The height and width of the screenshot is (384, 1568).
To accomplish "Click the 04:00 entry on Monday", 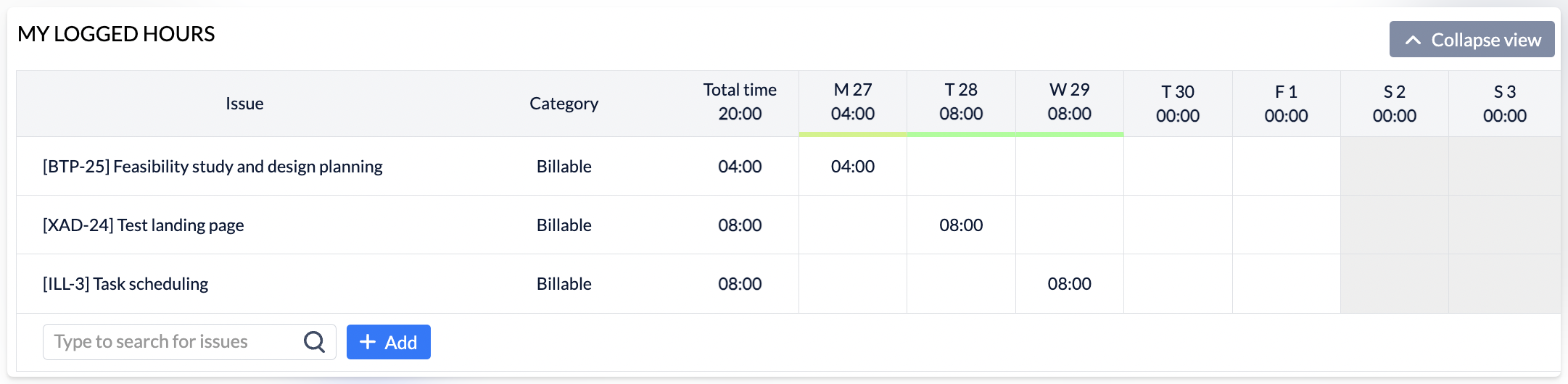I will click(853, 167).
